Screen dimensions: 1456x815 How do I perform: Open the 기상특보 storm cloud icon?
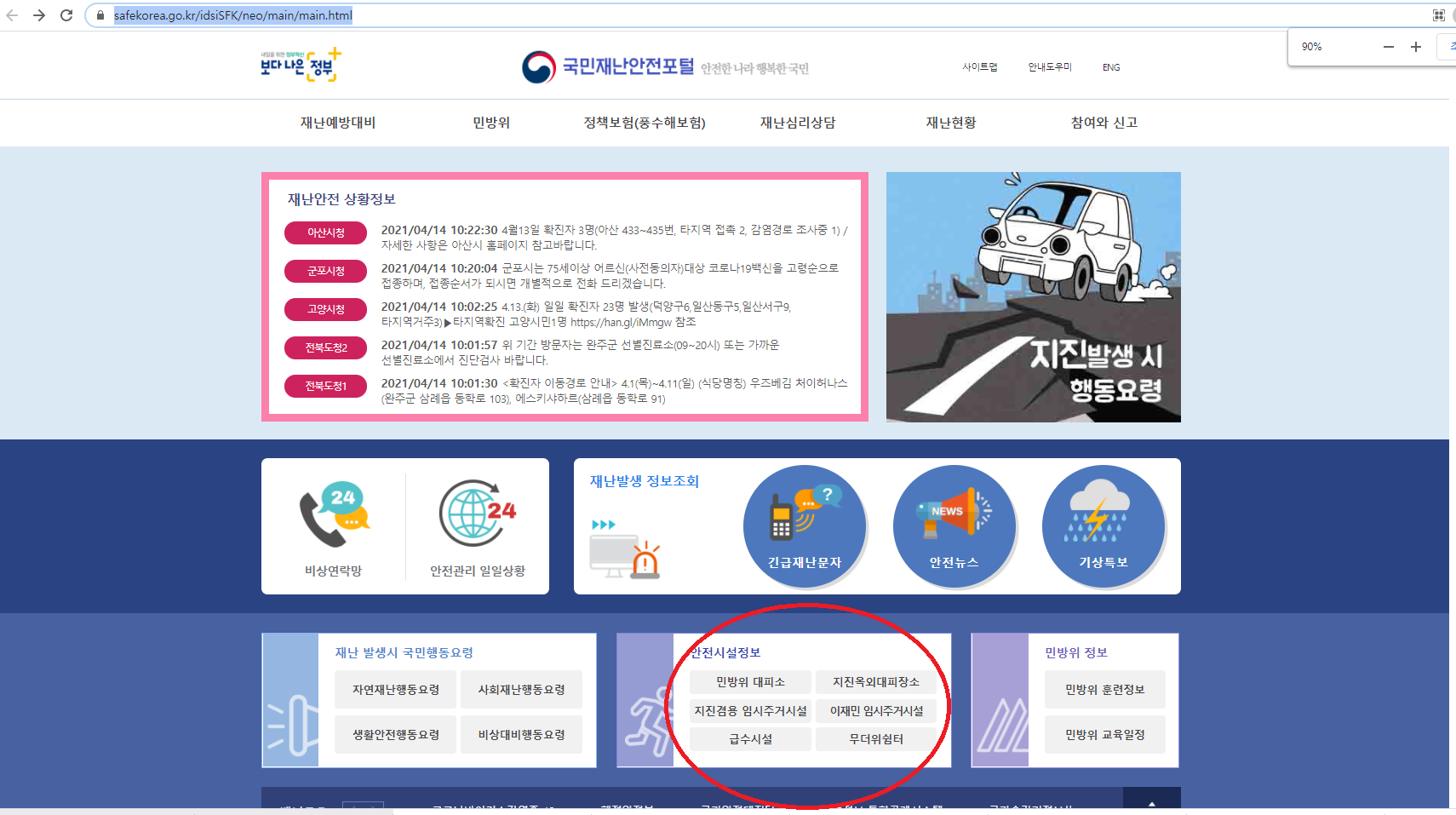(1103, 526)
